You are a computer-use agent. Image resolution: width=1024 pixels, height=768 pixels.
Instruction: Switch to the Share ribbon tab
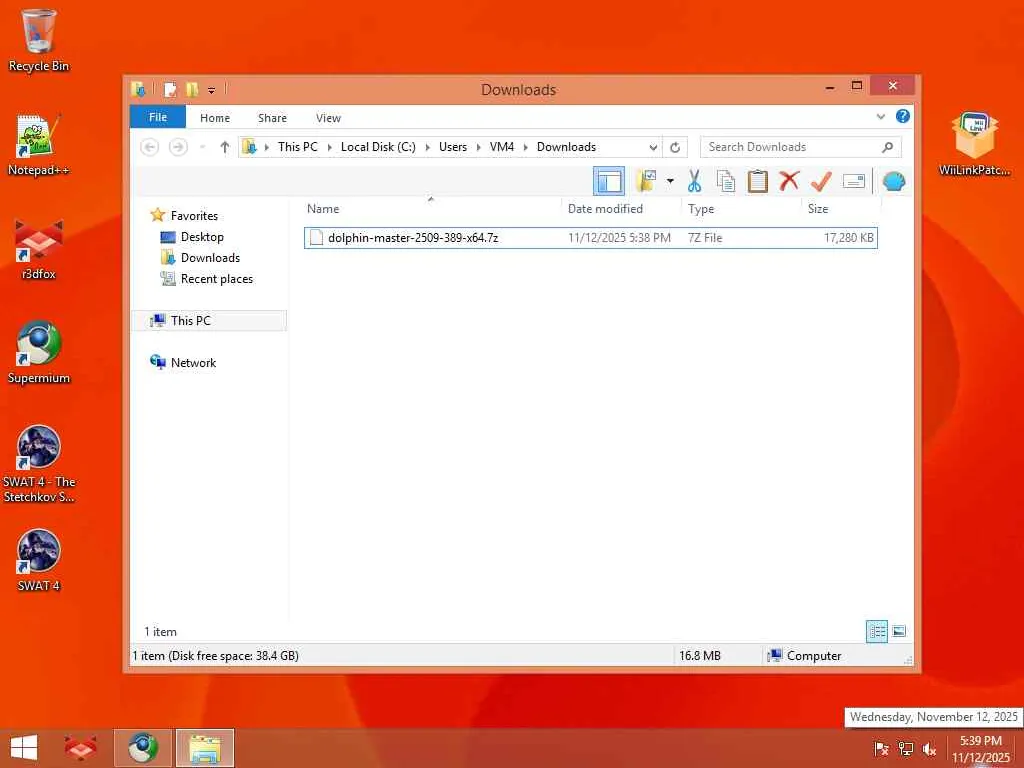(x=272, y=118)
